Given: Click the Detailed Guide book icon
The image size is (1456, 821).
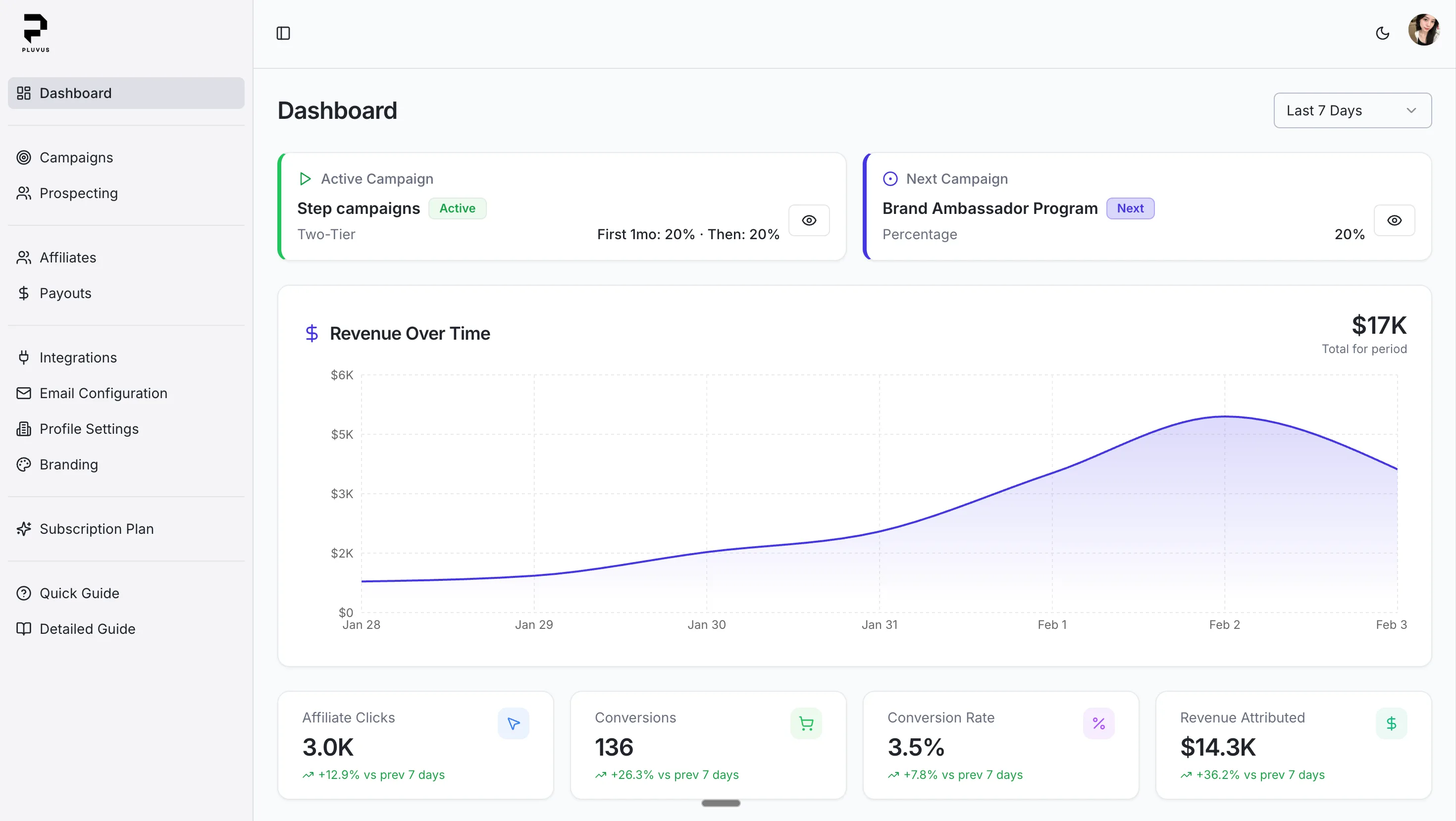Looking at the screenshot, I should (24, 629).
